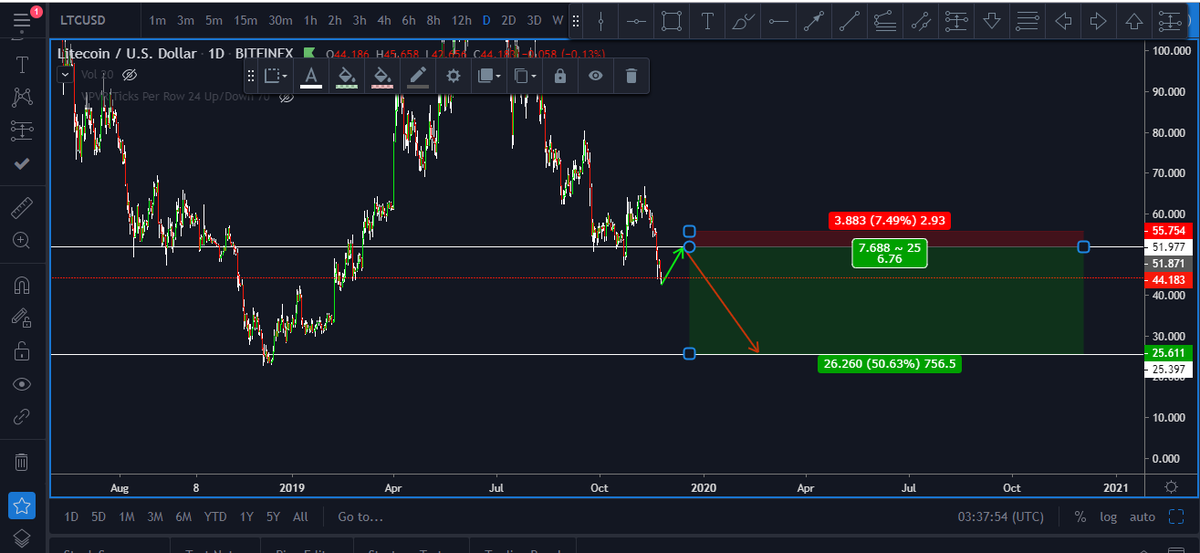Select the Fib Retracement lines tool
The width and height of the screenshot is (1200, 553).
tap(1026, 20)
